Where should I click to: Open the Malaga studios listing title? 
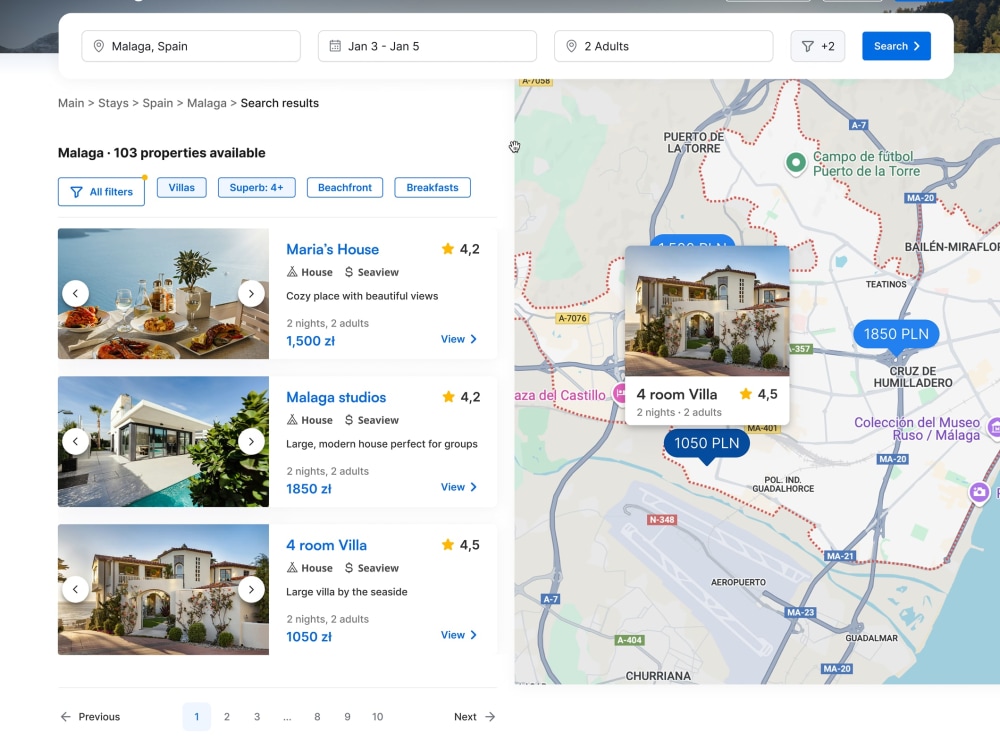[x=336, y=397]
